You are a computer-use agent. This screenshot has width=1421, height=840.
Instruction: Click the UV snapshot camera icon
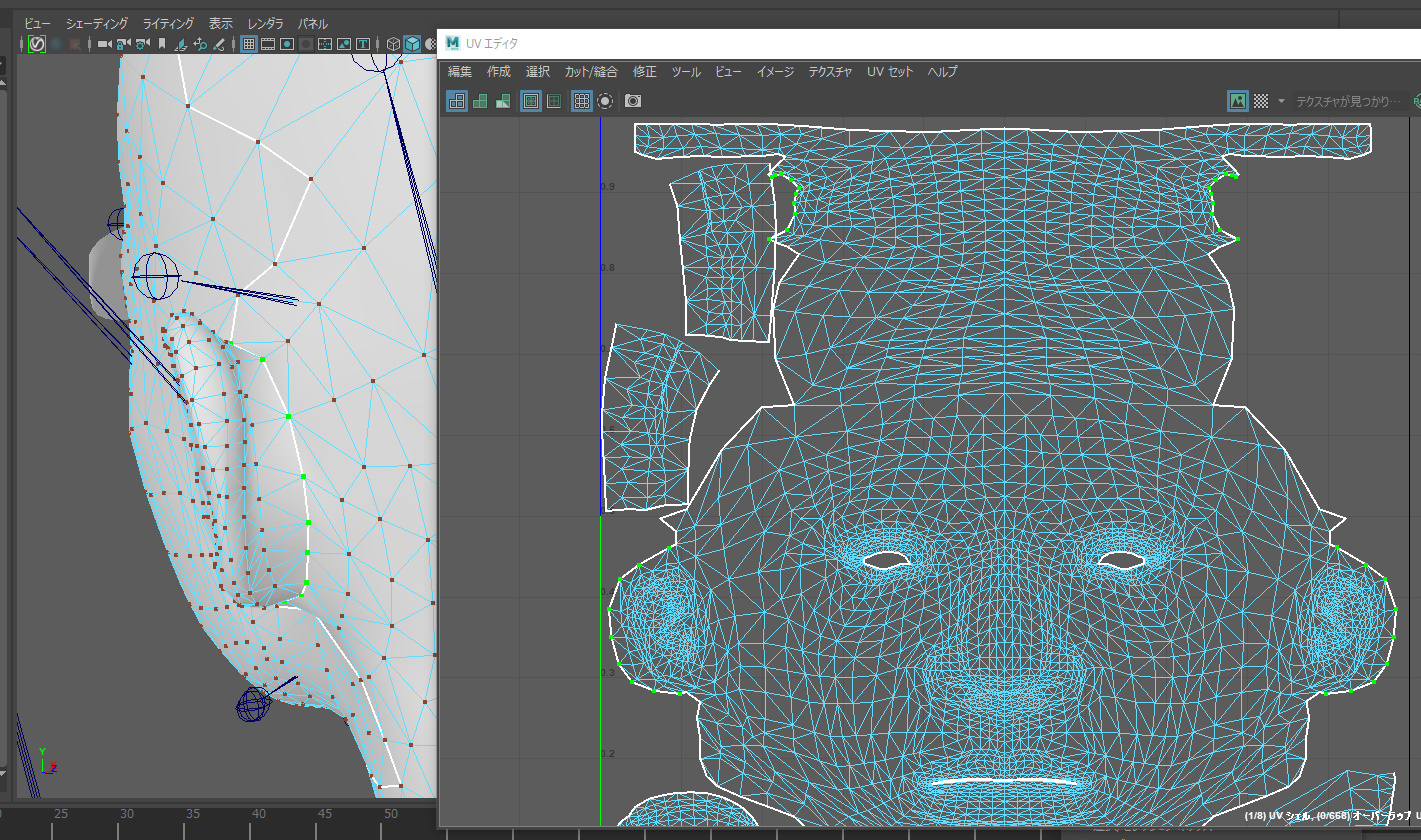632,101
